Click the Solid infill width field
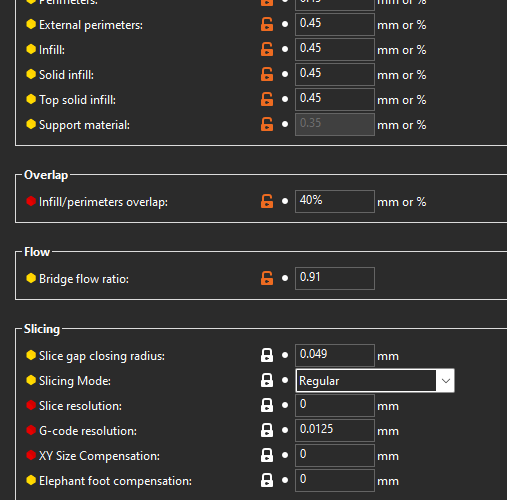Viewport: 507px width, 500px height. [x=335, y=75]
